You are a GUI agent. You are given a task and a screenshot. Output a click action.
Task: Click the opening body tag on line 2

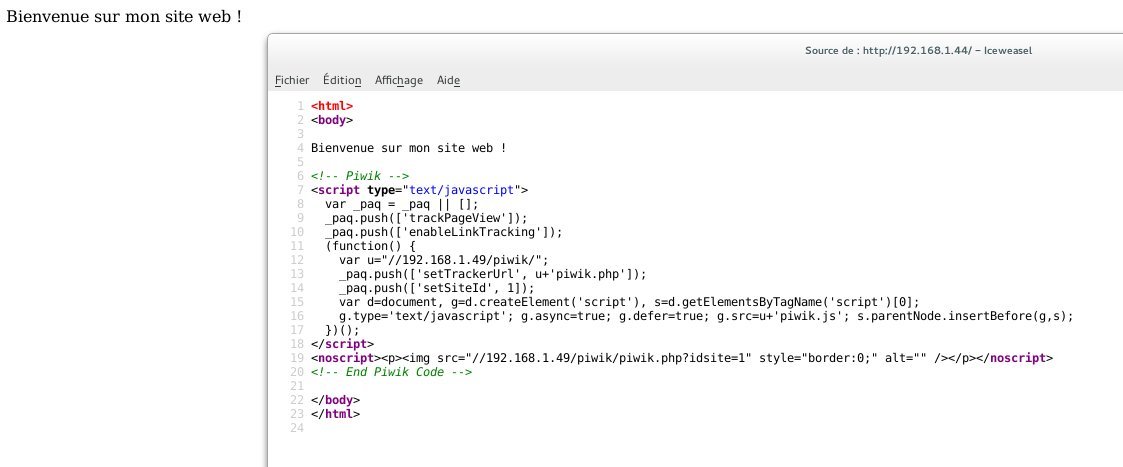332,119
